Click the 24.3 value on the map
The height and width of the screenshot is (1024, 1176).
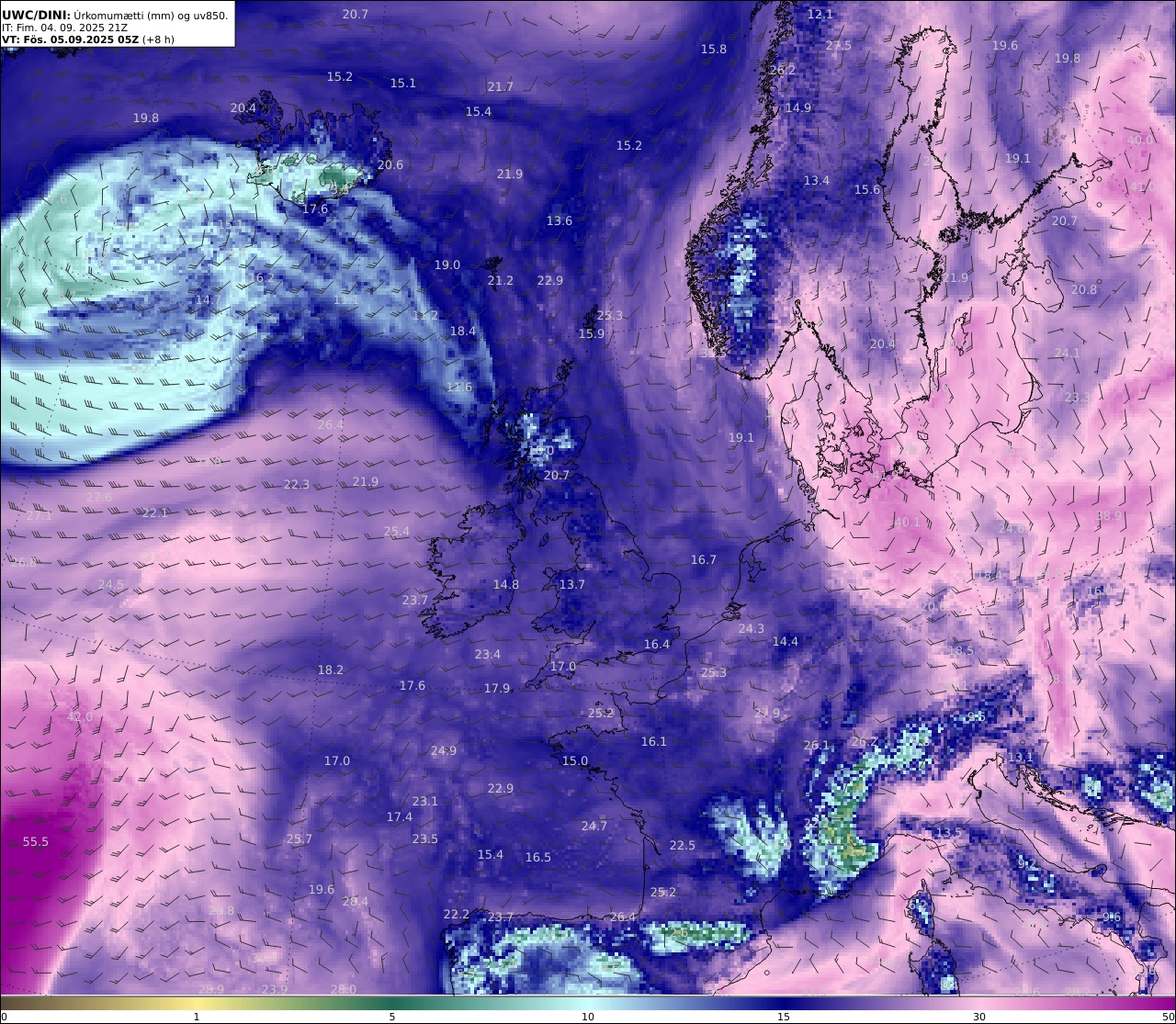coord(752,628)
